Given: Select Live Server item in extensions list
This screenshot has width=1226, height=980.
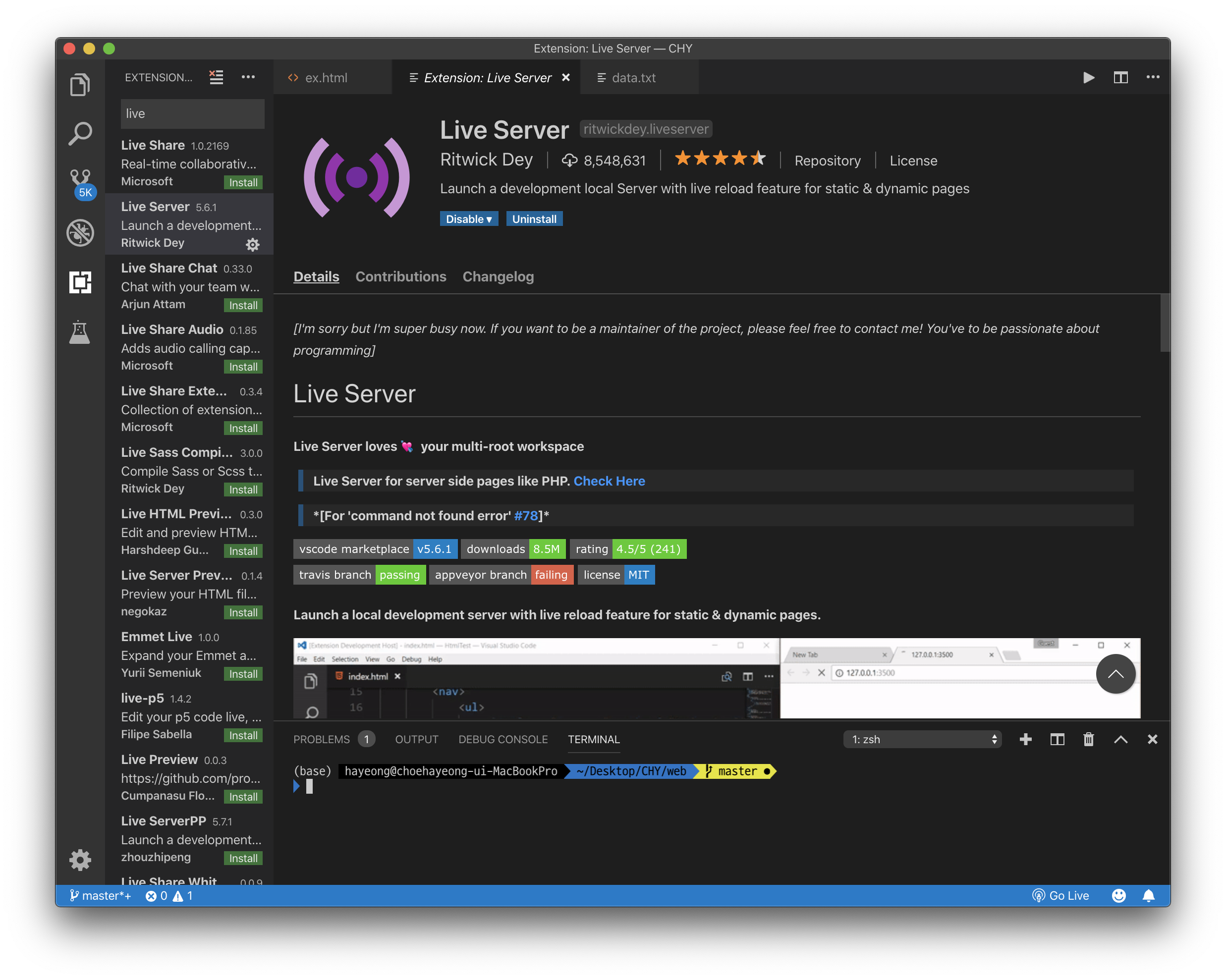Looking at the screenshot, I should [x=189, y=224].
